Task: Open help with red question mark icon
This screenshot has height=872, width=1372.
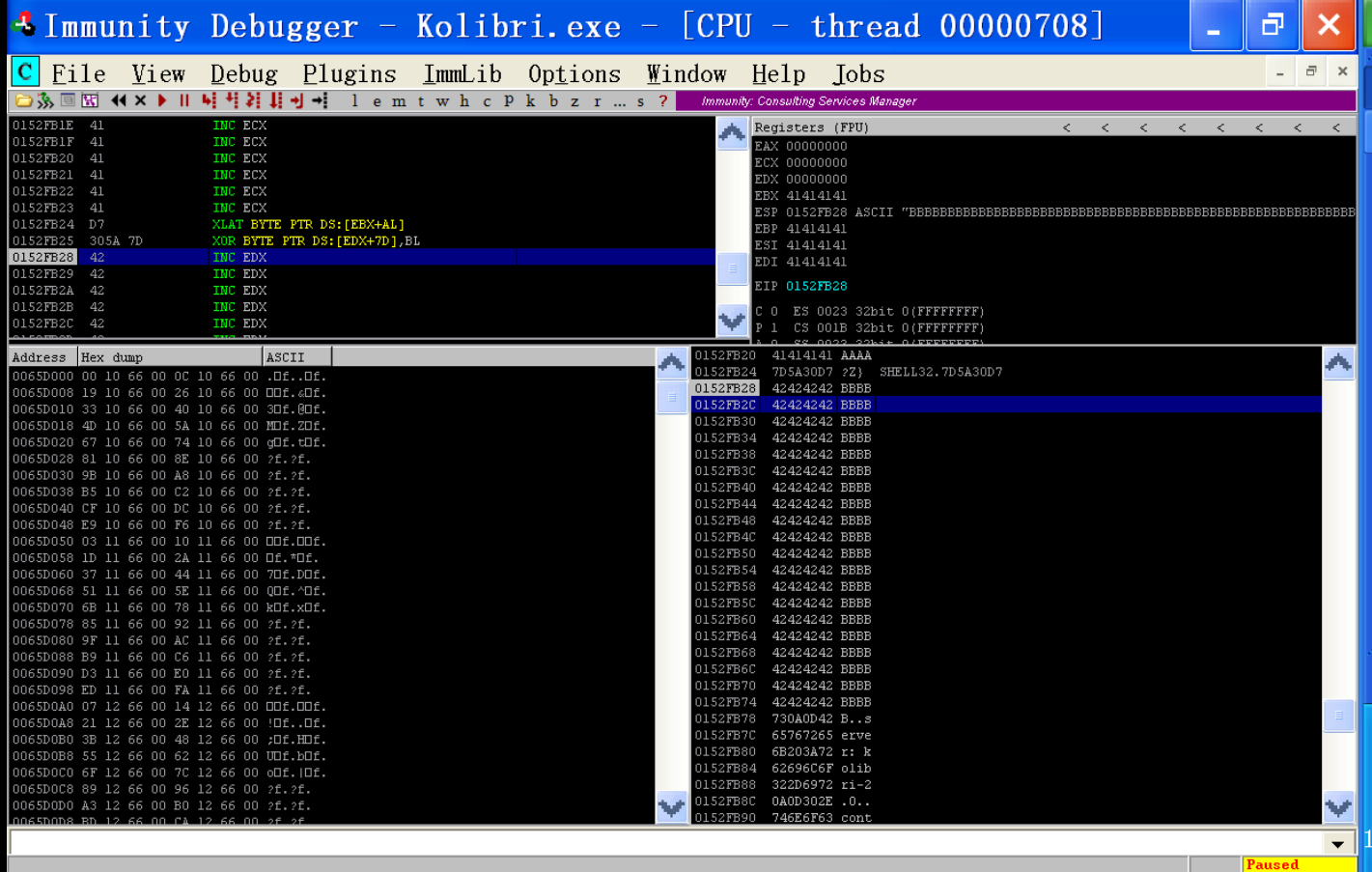Action: (x=662, y=100)
